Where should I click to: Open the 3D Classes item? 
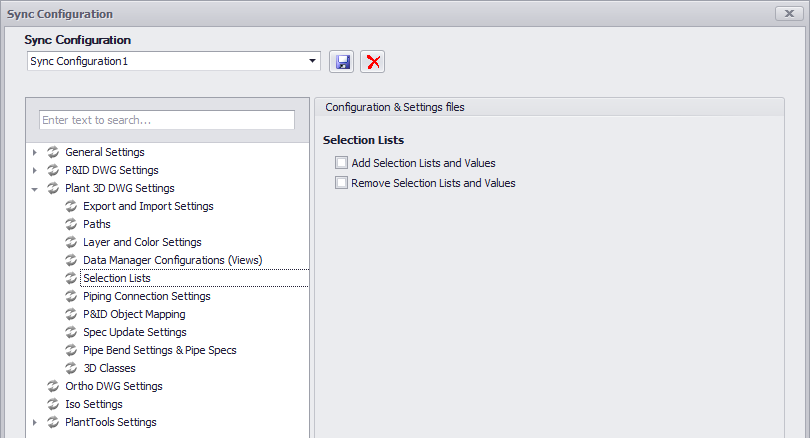[x=110, y=368]
